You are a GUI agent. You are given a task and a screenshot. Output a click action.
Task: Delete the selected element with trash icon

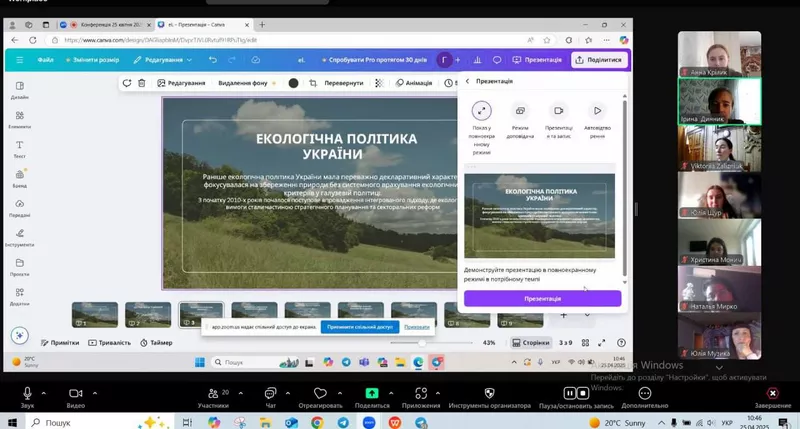pos(142,83)
